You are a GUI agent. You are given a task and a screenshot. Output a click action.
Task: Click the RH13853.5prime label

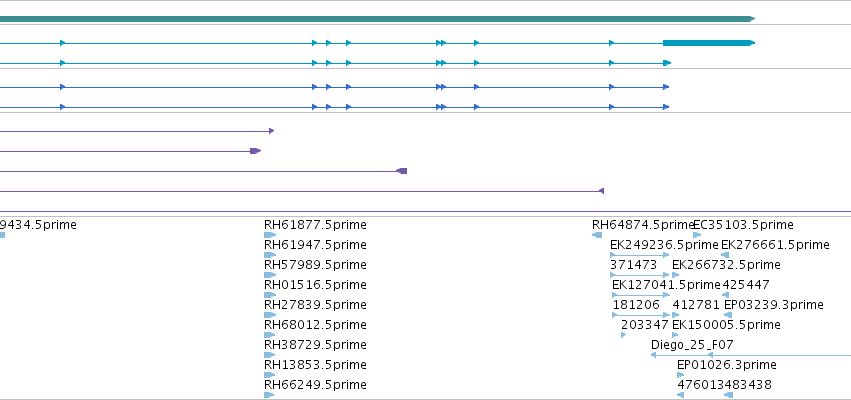(315, 365)
